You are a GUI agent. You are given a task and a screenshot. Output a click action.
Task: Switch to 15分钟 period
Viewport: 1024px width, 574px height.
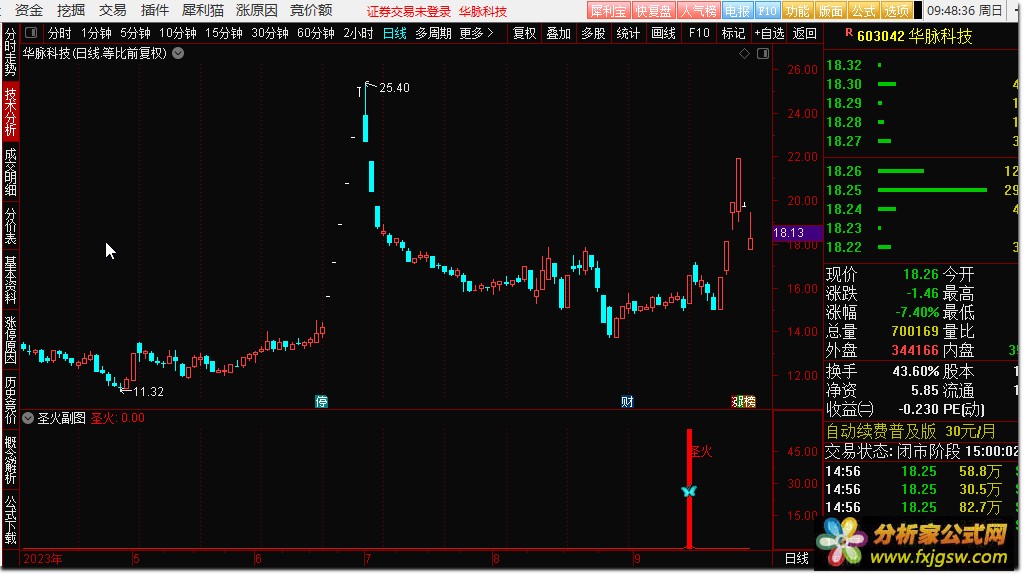point(223,33)
